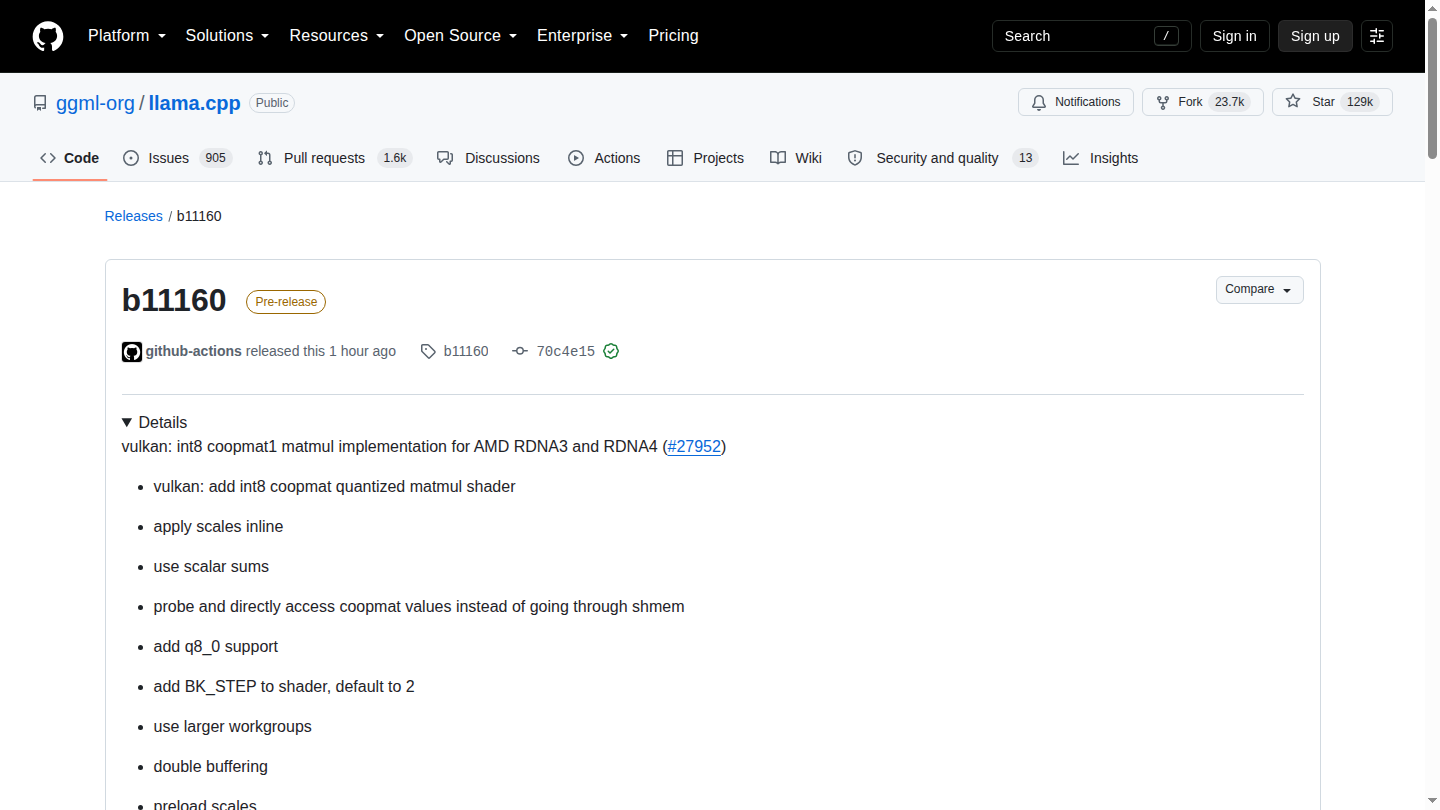This screenshot has width=1440, height=810.
Task: Click the b11160 release title heading
Action: pyautogui.click(x=174, y=300)
